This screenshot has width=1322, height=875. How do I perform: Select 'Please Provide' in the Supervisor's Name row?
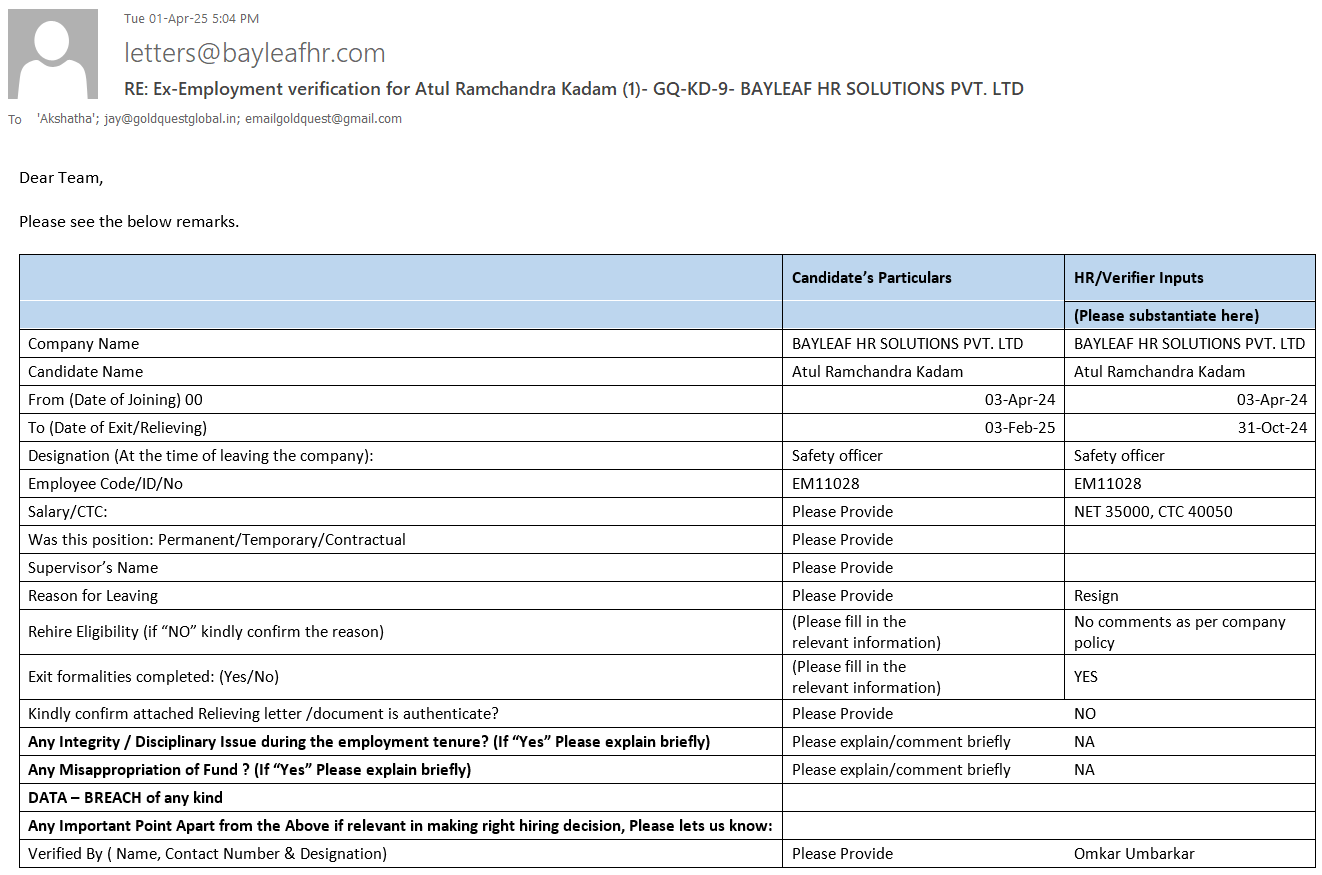[843, 568]
